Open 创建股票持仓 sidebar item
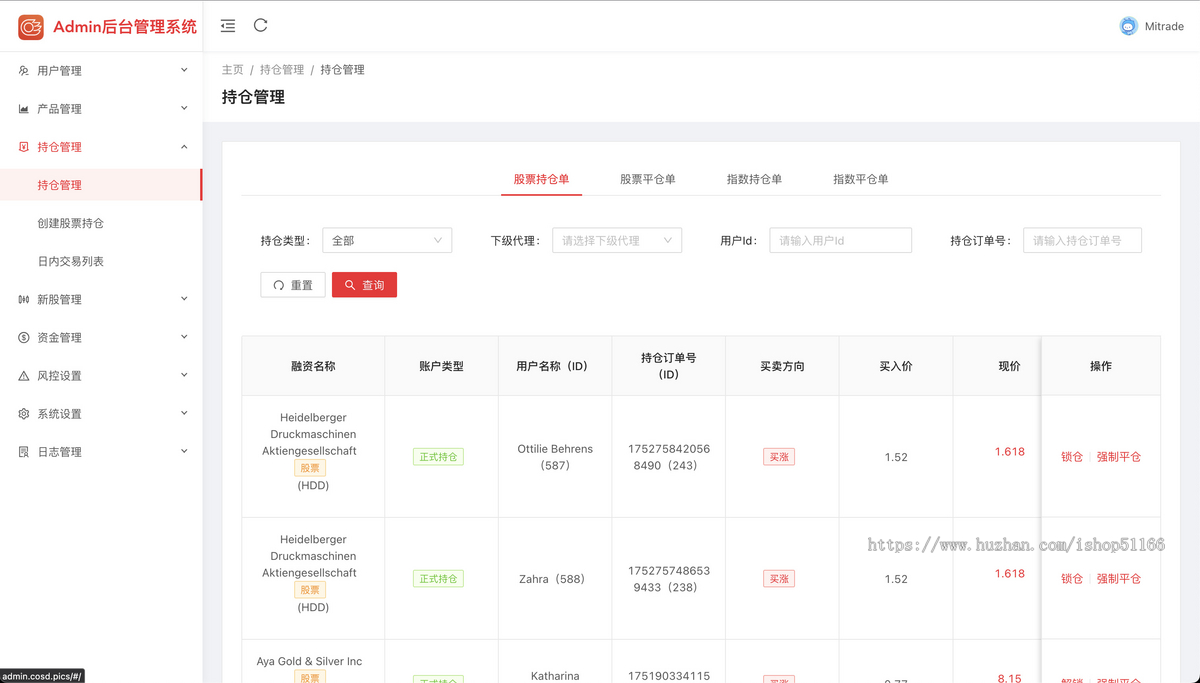The width and height of the screenshot is (1200, 683). point(100,223)
